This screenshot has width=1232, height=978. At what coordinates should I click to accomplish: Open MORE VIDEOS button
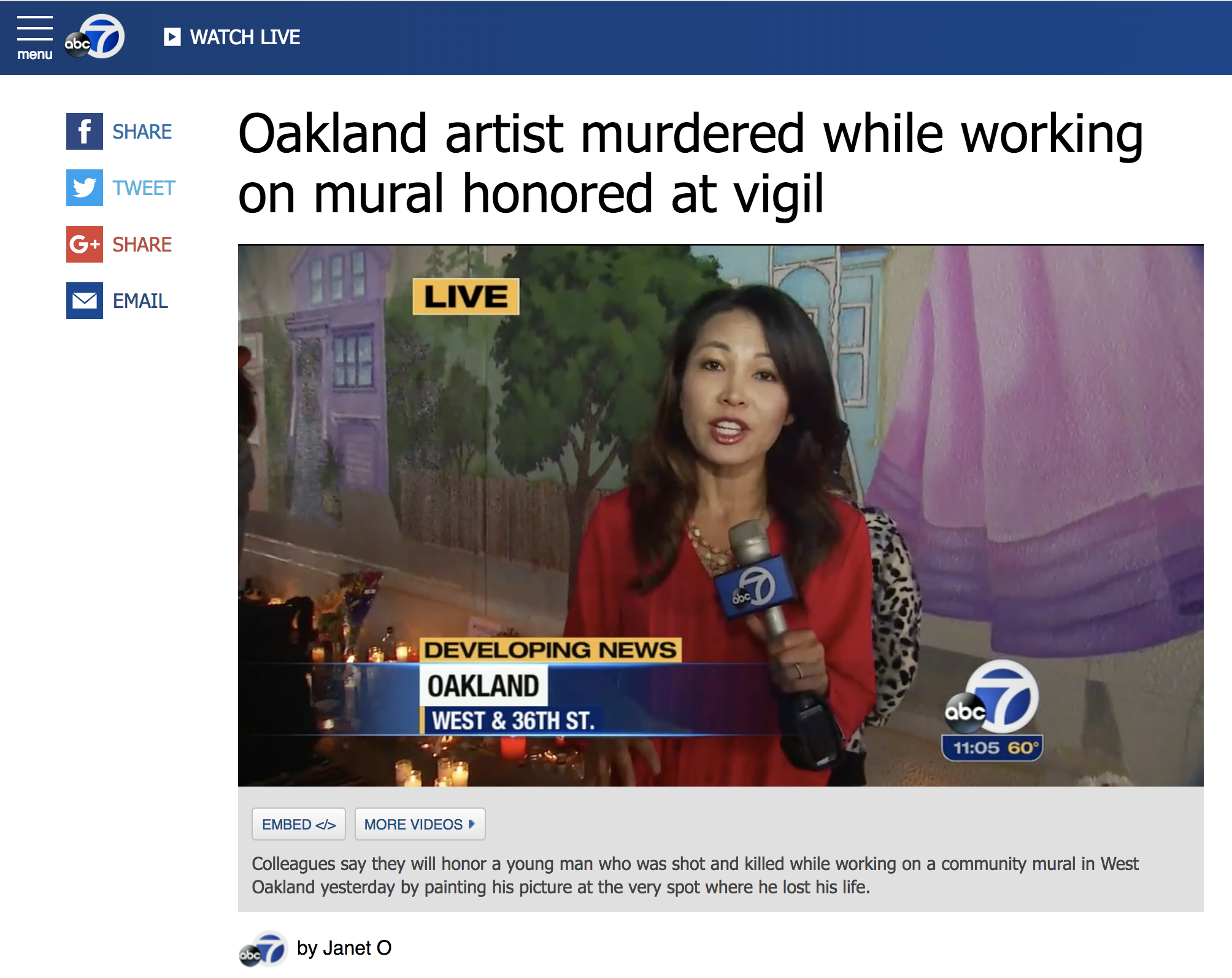pos(420,824)
